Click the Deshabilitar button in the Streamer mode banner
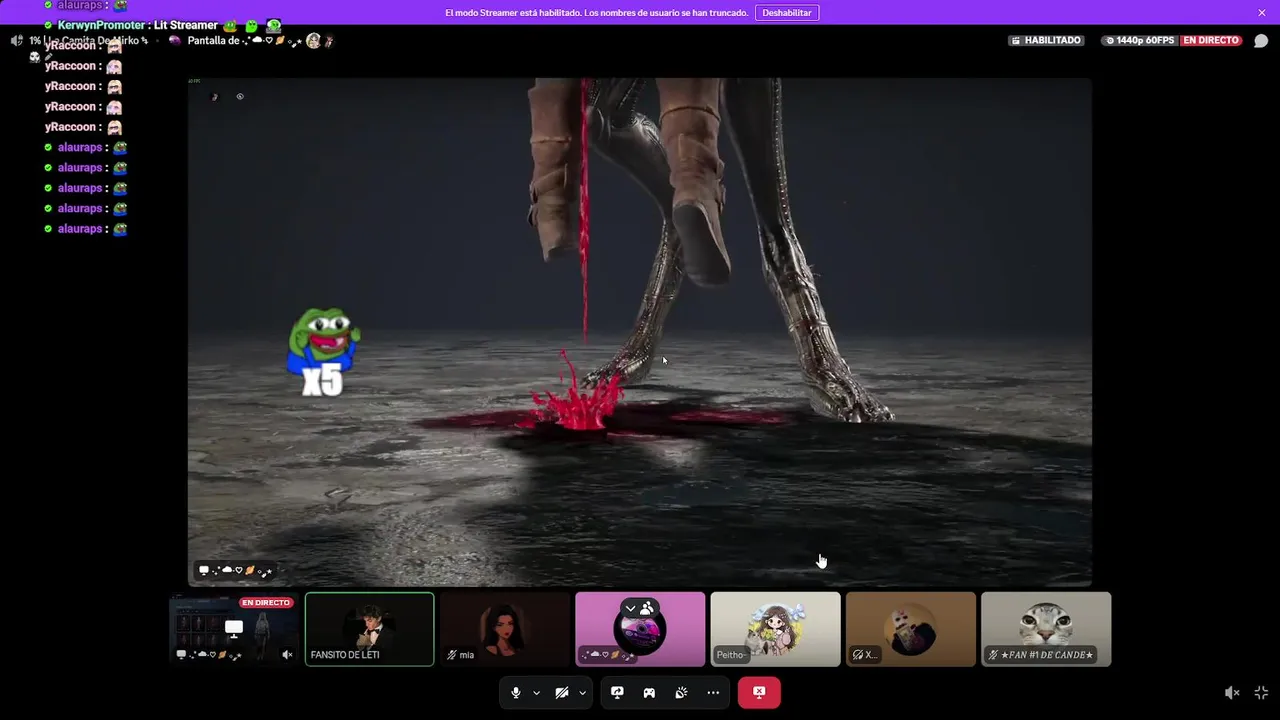Viewport: 1280px width, 720px height. 787,13
